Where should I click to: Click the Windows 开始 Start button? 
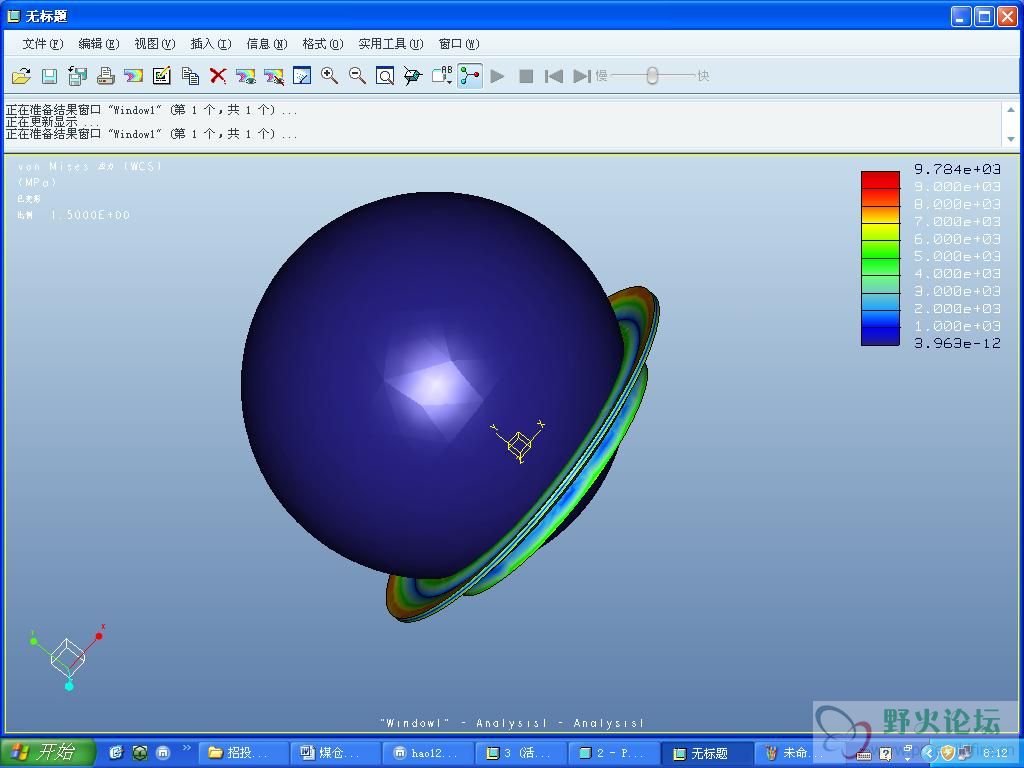47,752
